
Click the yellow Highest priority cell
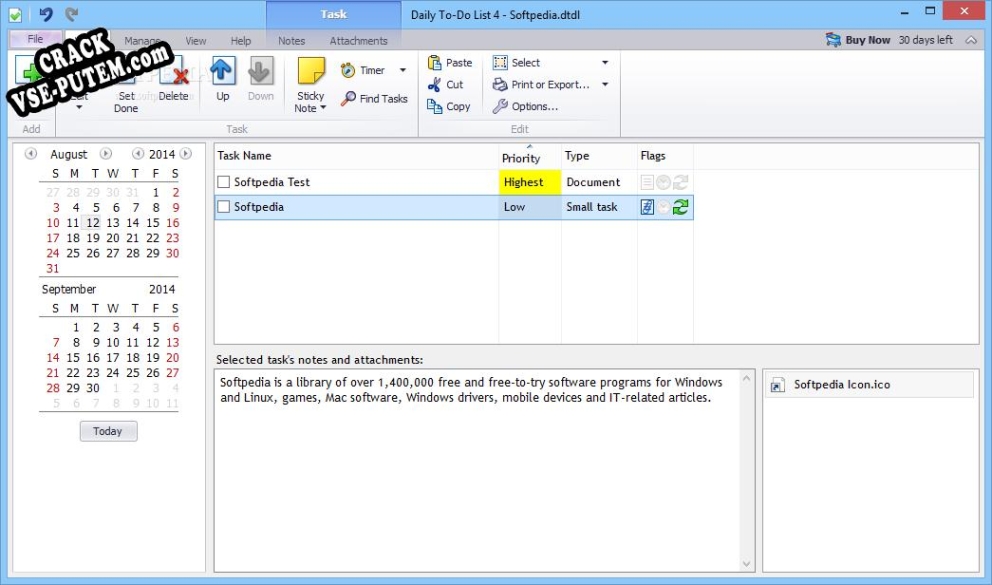[530, 182]
